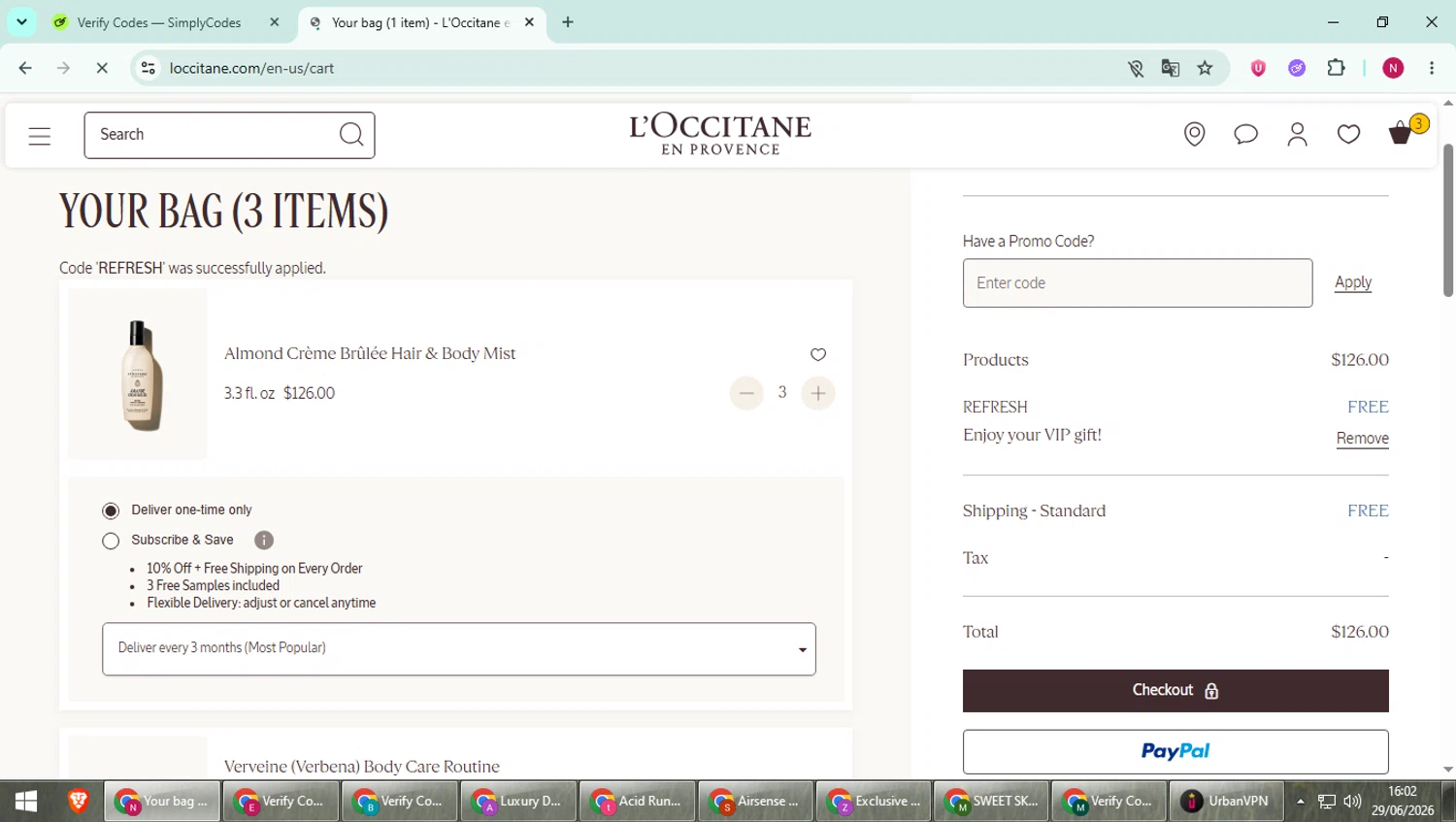The height and width of the screenshot is (822, 1456).
Task: Click the Checkout button
Action: pyautogui.click(x=1175, y=691)
